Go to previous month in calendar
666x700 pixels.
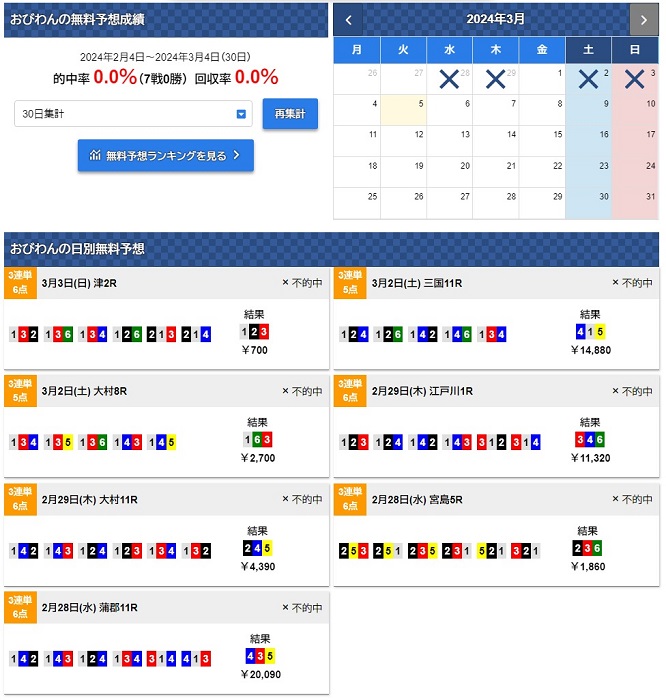348,19
